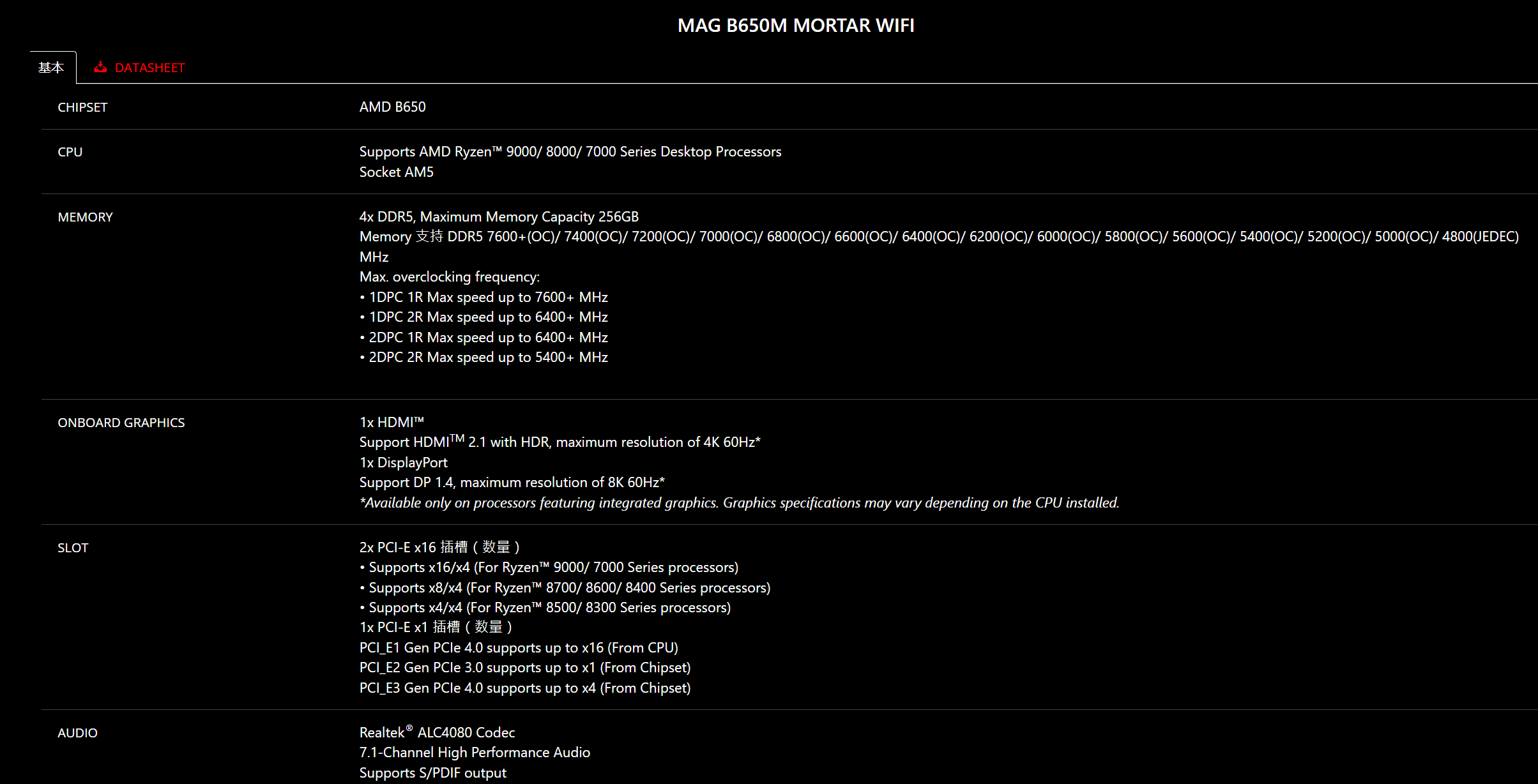
Task: Click the MEMORY row label
Action: 85,217
